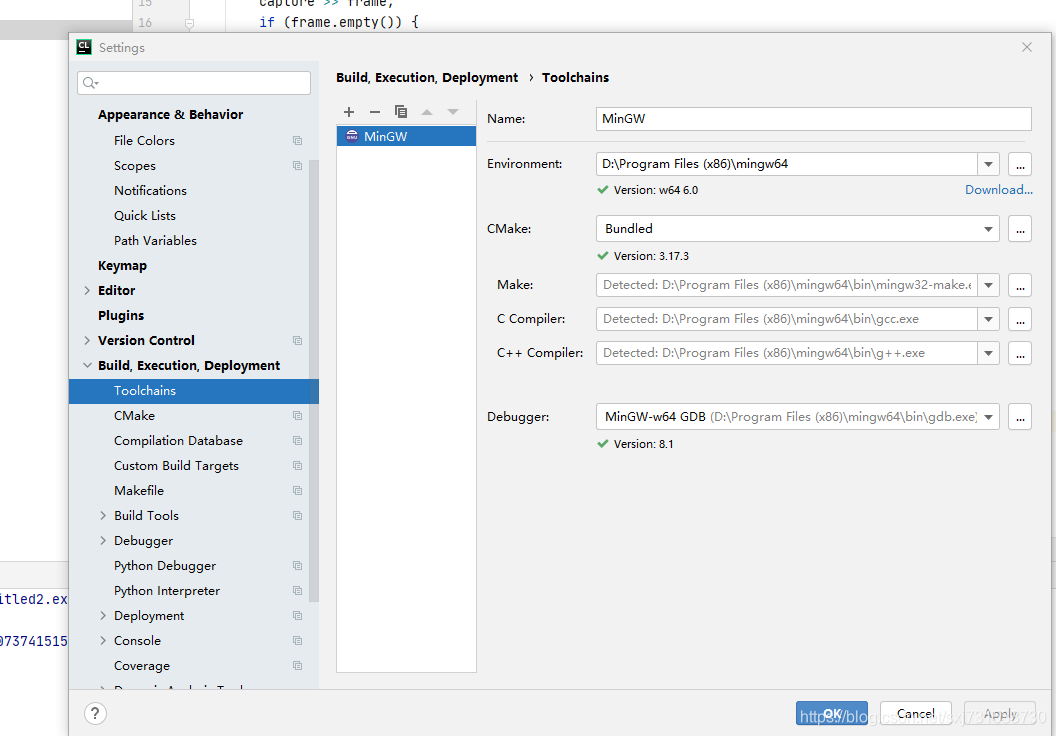Focus the settings search field
The width and height of the screenshot is (1056, 736).
point(194,83)
